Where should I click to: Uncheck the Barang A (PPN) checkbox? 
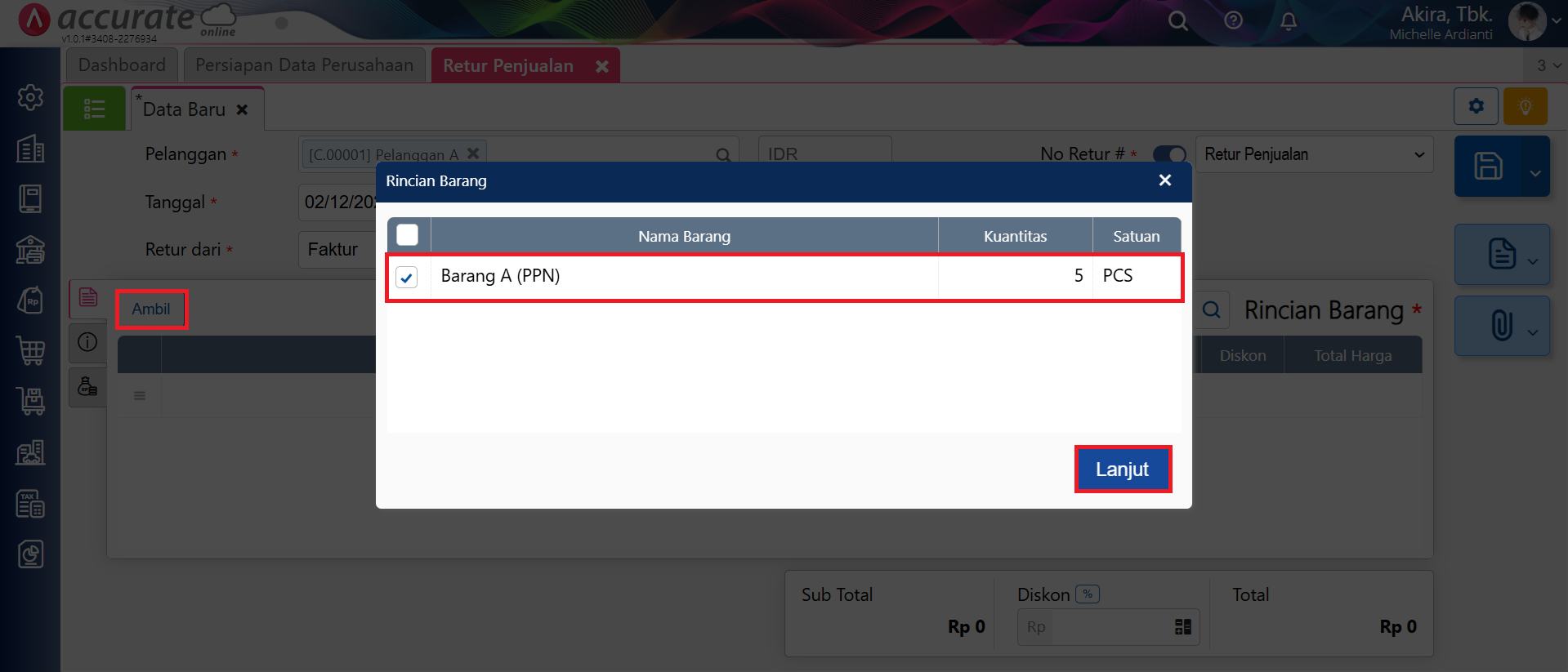click(x=407, y=278)
